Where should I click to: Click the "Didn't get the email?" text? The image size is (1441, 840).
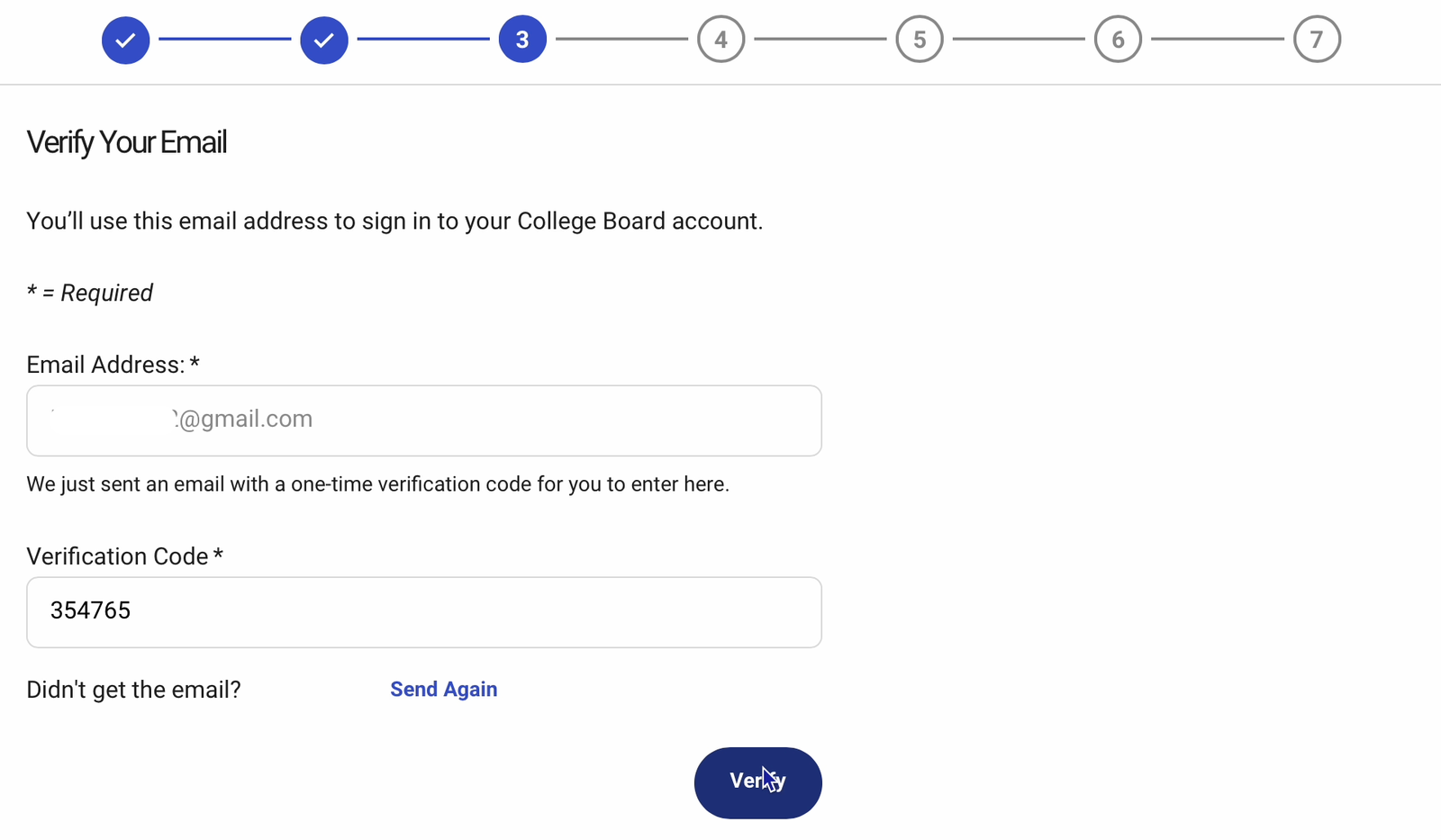133,690
